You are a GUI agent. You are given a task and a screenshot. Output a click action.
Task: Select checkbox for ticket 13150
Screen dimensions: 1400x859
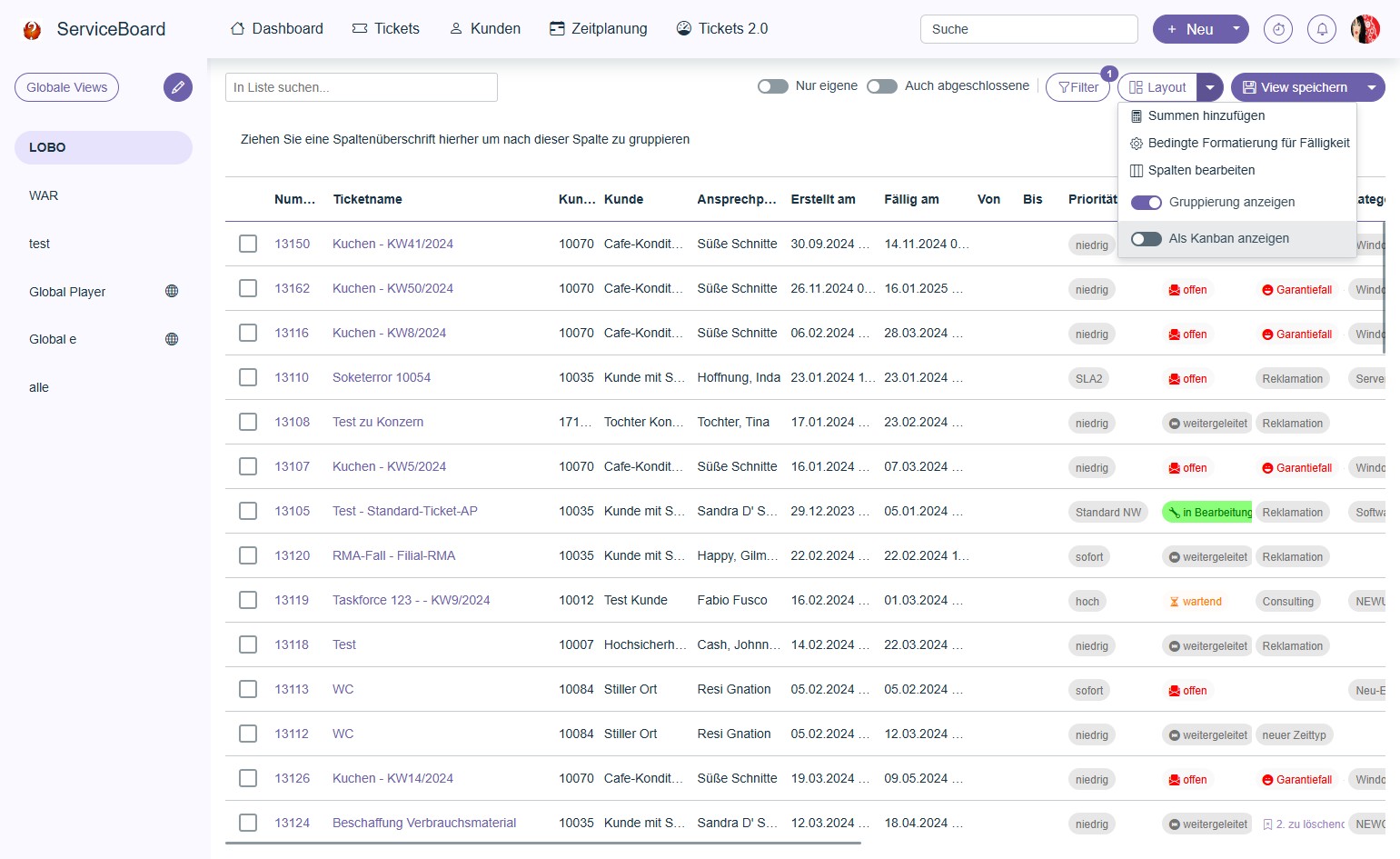(248, 244)
